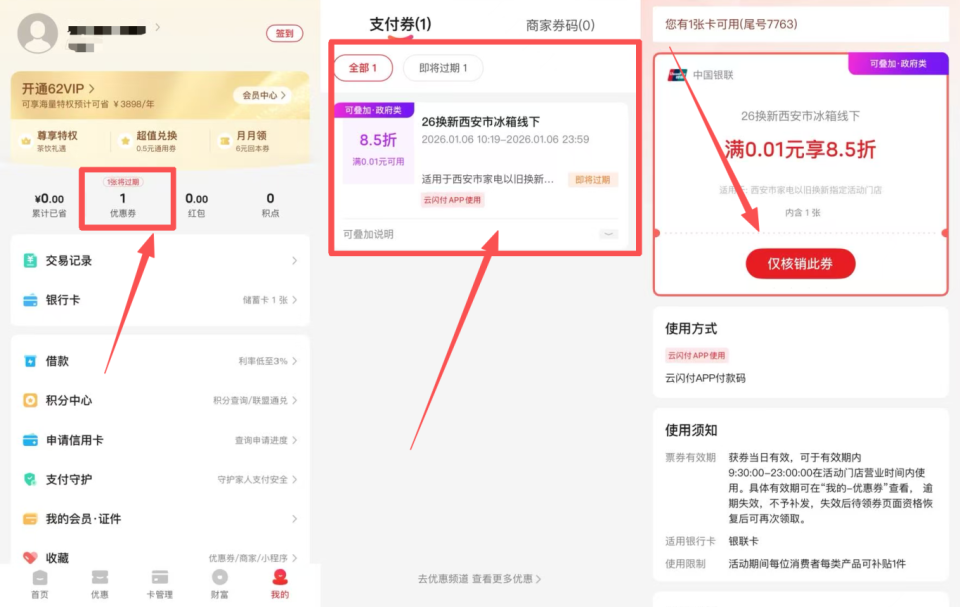Open 交易记录 transaction records via its green icon

pos(28,260)
